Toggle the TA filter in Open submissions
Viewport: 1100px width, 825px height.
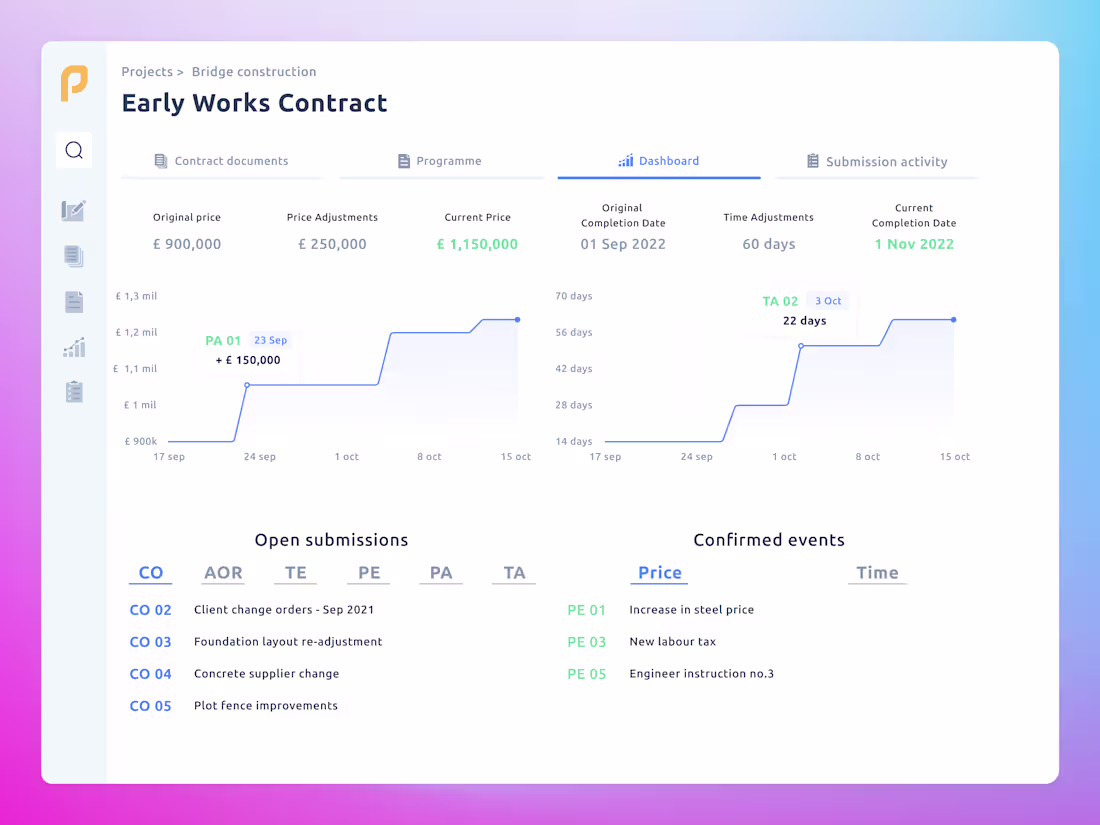pos(513,572)
